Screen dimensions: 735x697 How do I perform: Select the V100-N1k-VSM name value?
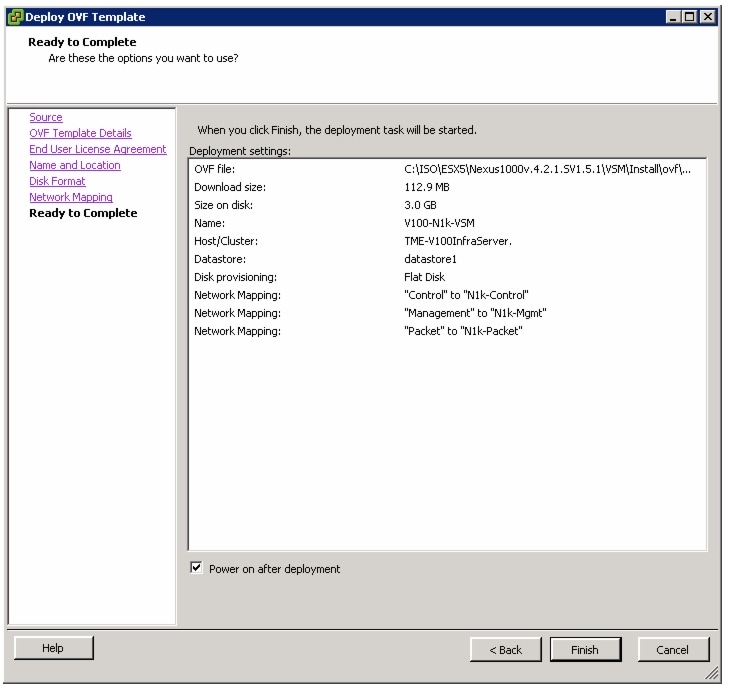click(439, 223)
